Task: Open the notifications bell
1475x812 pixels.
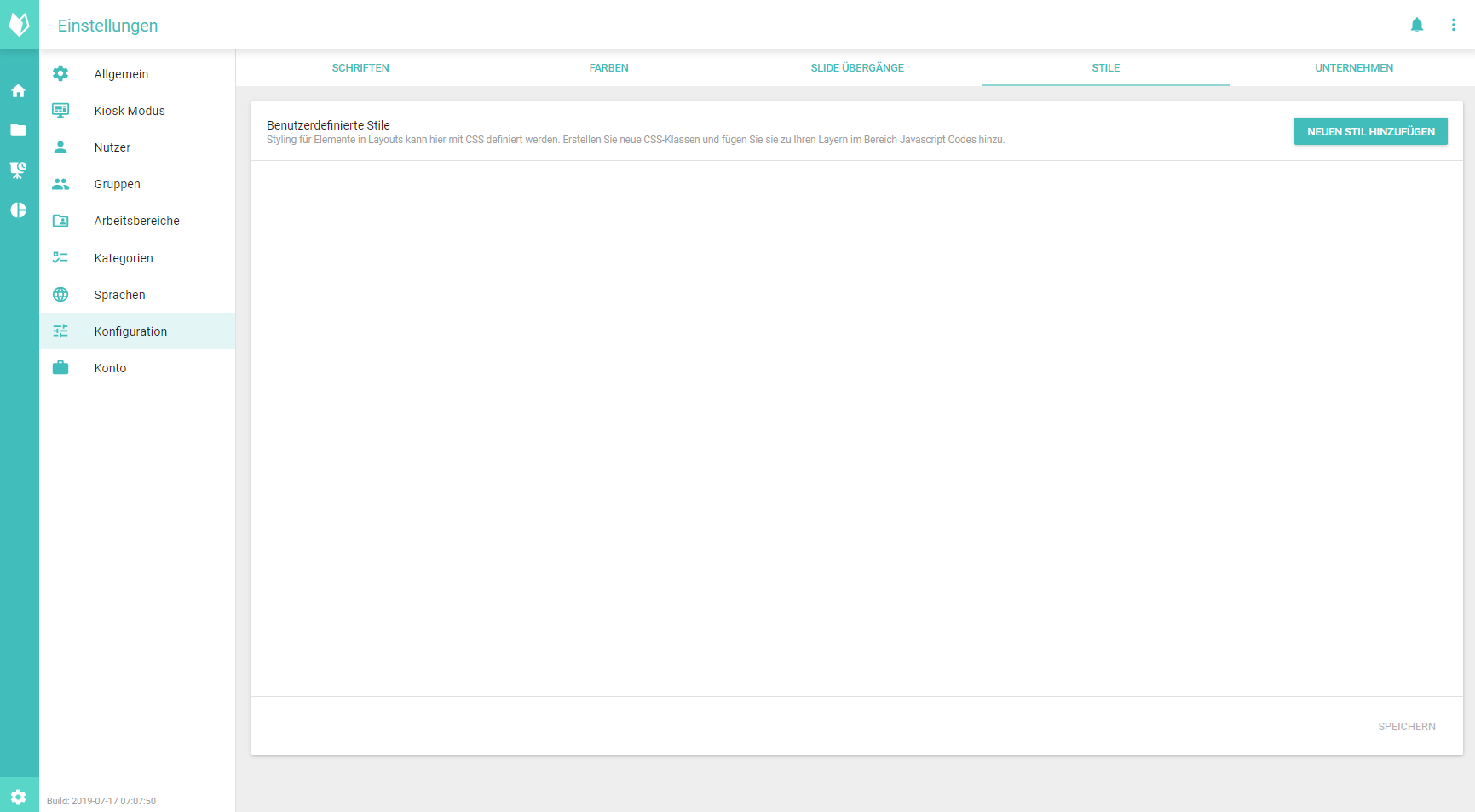Action: (1417, 26)
